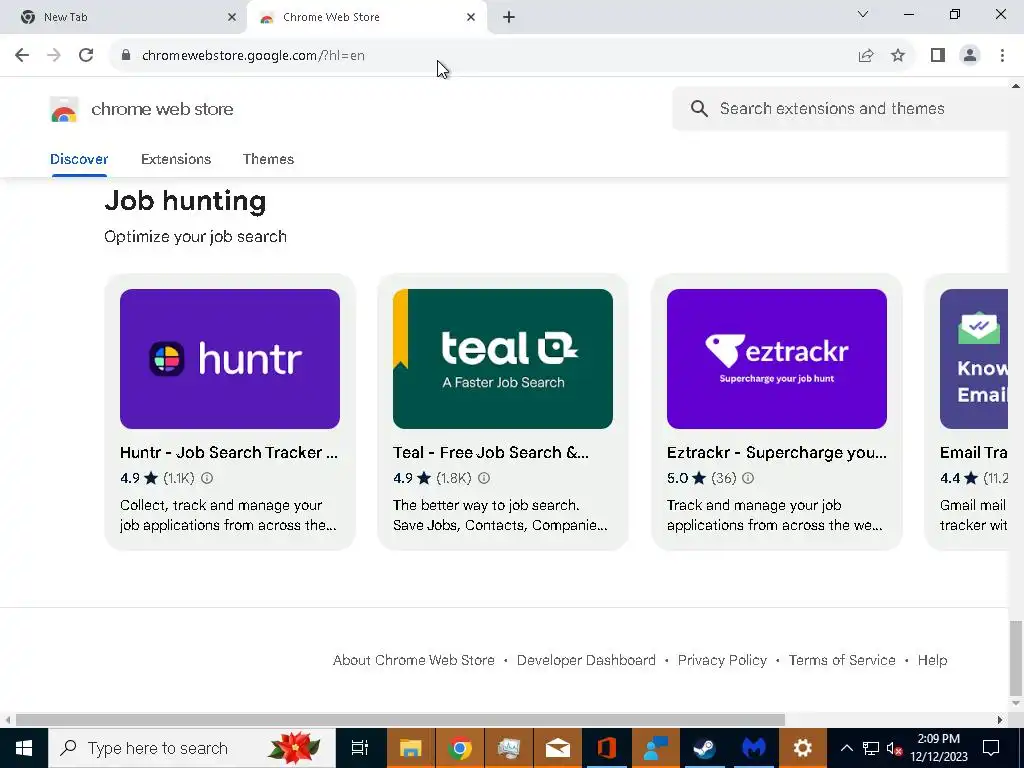Open the Windows Start menu
This screenshot has height=768, width=1024.
tap(24, 748)
